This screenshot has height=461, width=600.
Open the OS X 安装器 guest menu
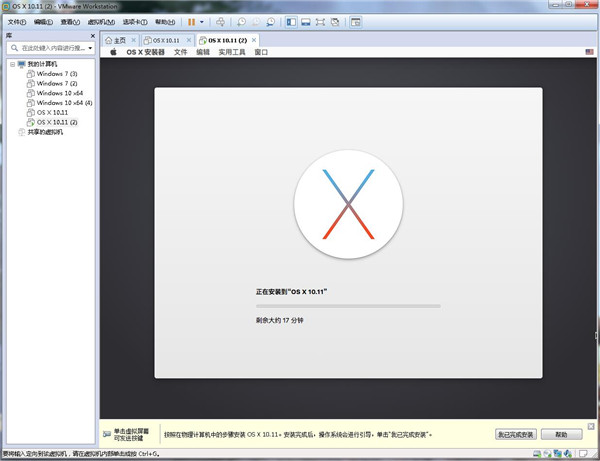coord(145,52)
